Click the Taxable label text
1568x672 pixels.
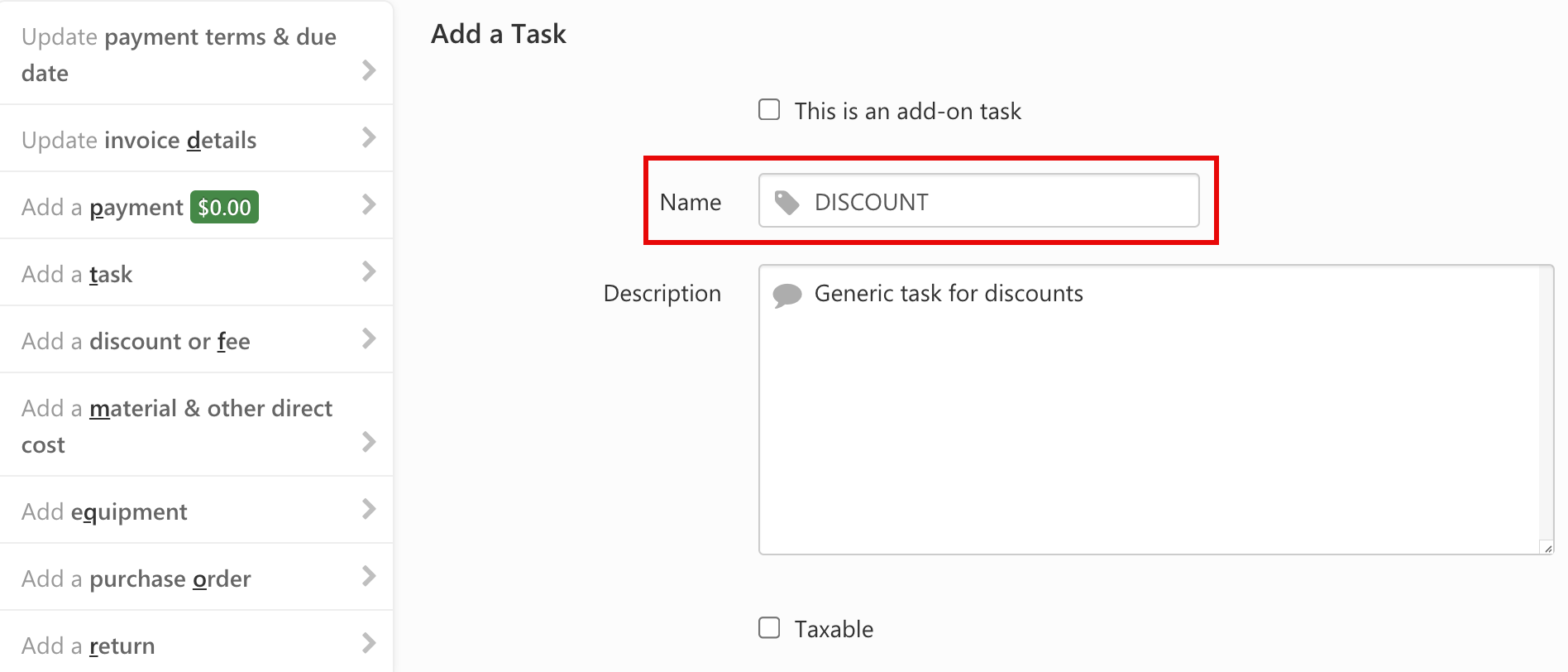(833, 628)
